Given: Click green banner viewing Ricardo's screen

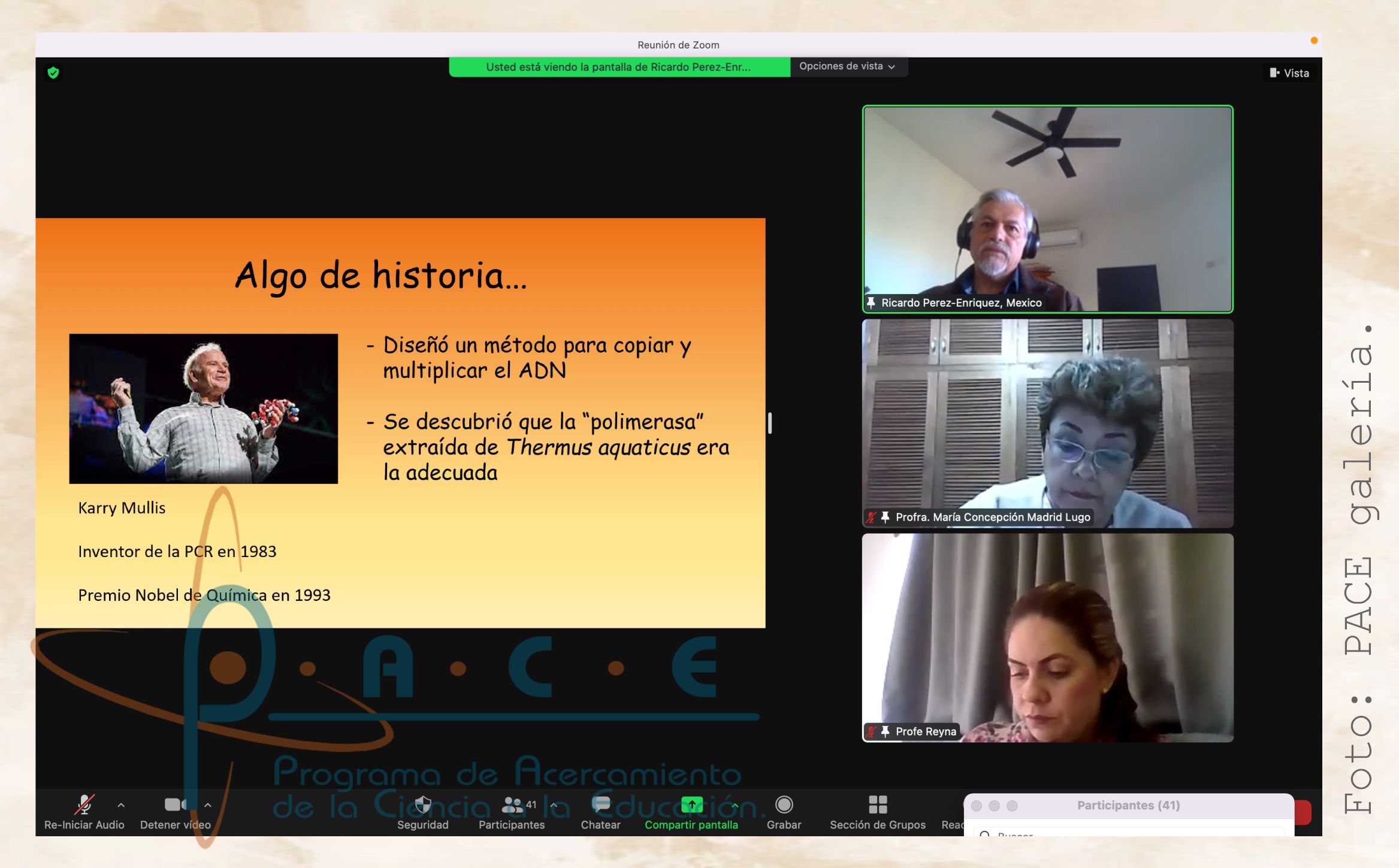Looking at the screenshot, I should [619, 67].
